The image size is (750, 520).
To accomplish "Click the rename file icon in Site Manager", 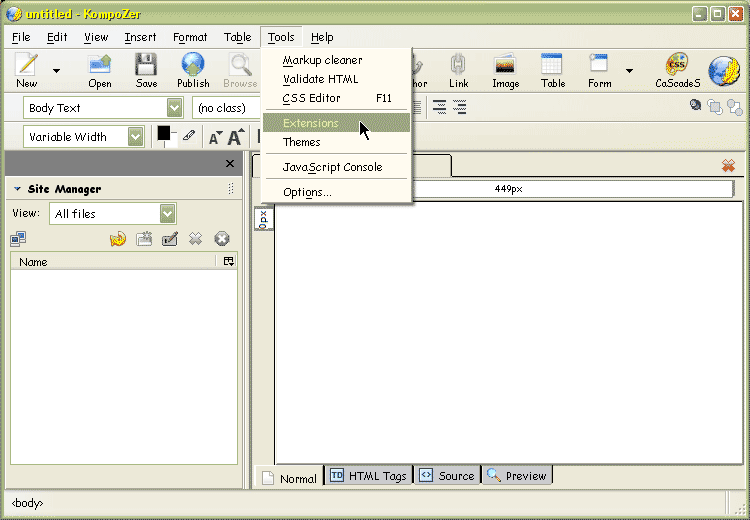I will tap(170, 238).
